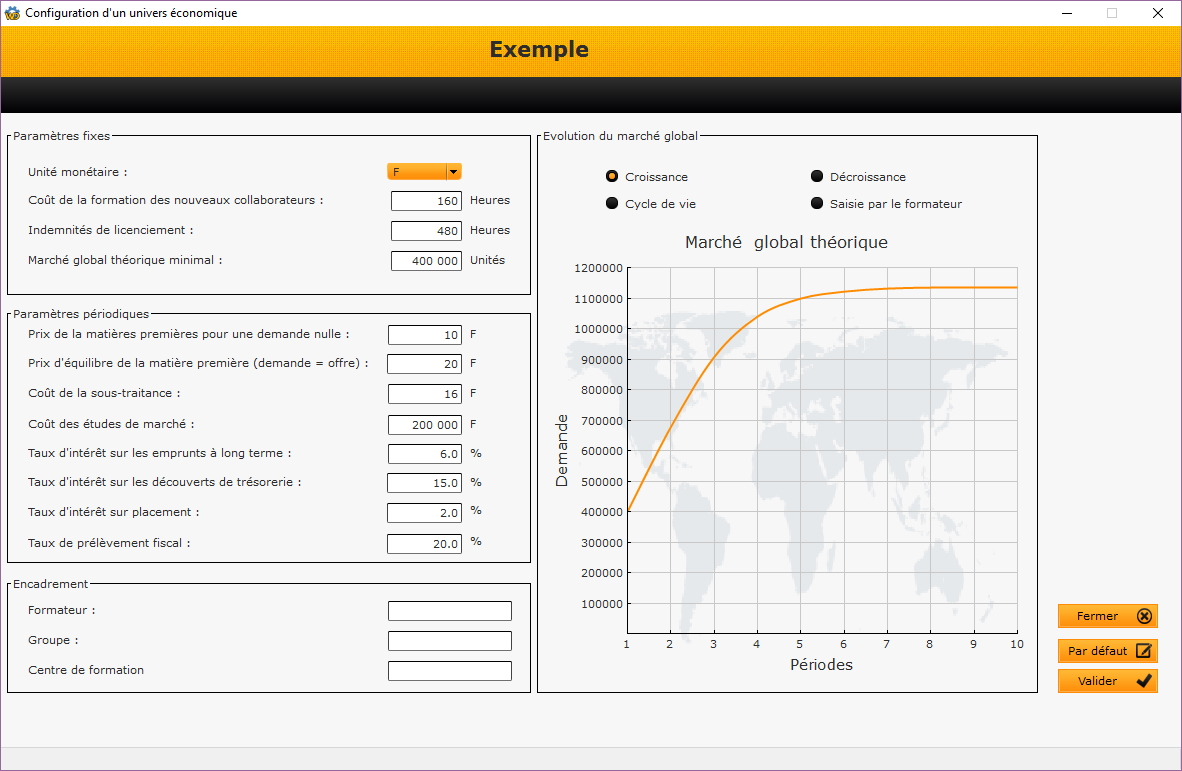The height and width of the screenshot is (771, 1182).
Task: Click the 'Unité monétaire :' label
Action: 78,172
